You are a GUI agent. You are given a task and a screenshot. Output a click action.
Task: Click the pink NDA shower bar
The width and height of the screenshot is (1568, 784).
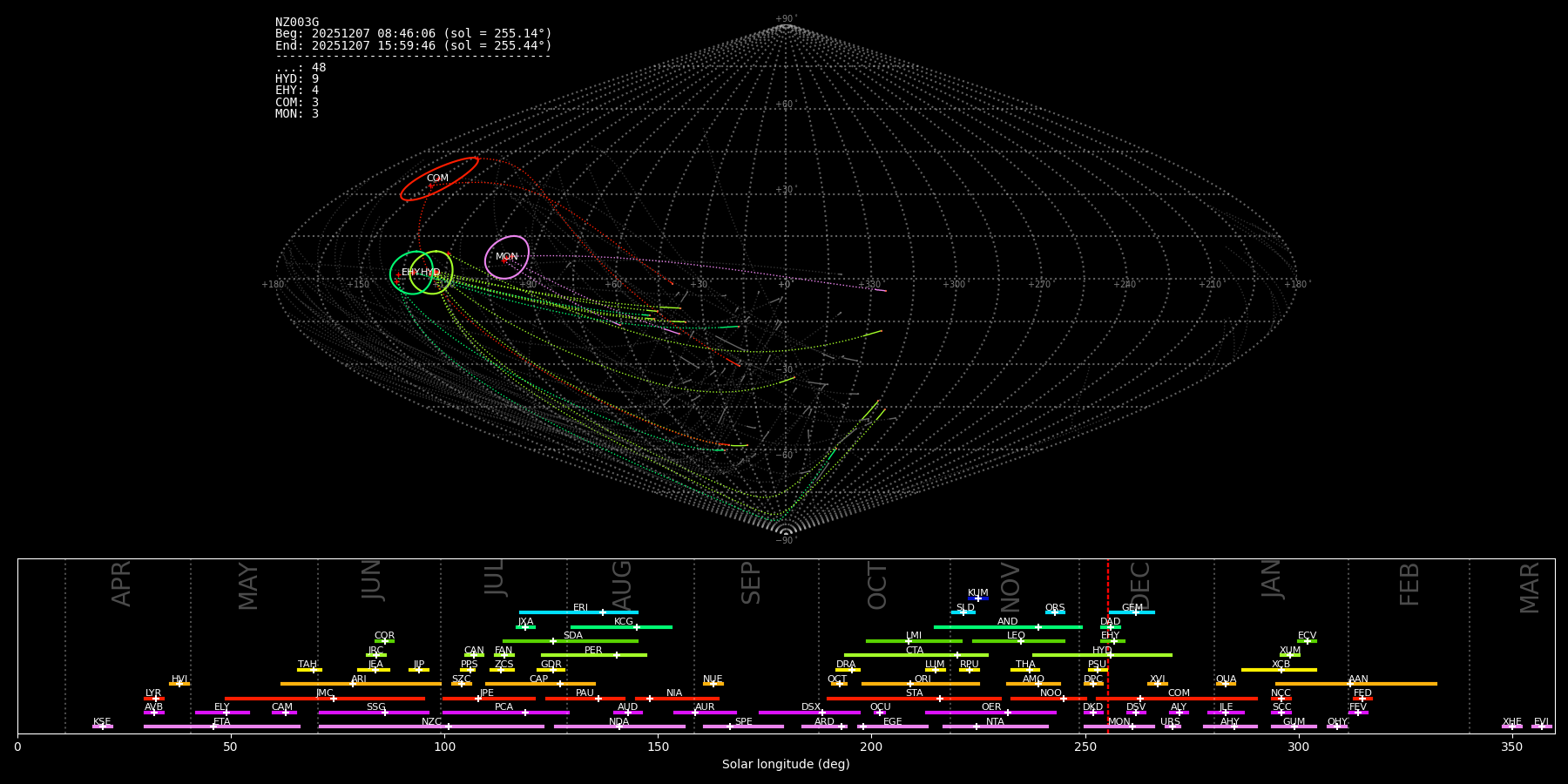(619, 727)
